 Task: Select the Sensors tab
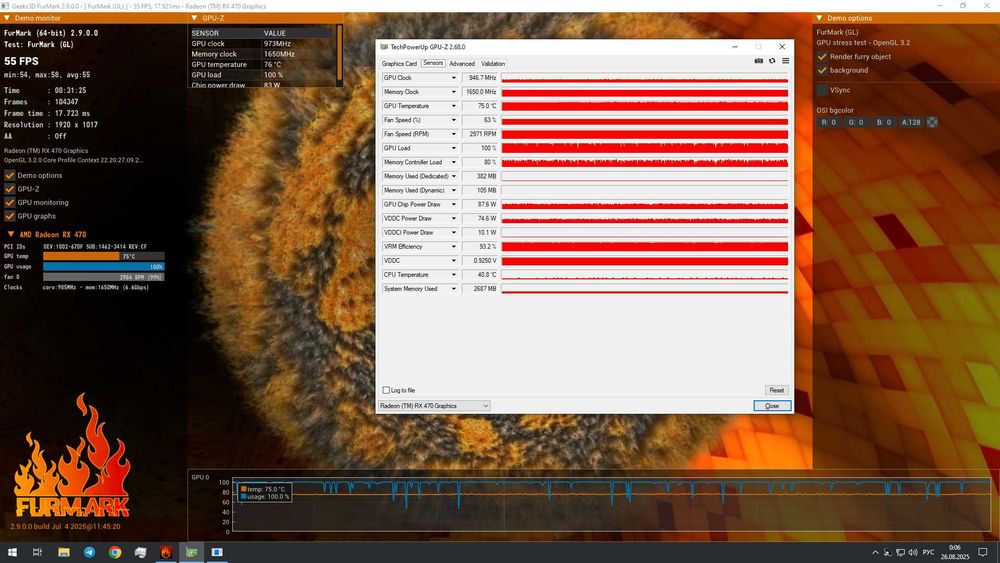(433, 63)
